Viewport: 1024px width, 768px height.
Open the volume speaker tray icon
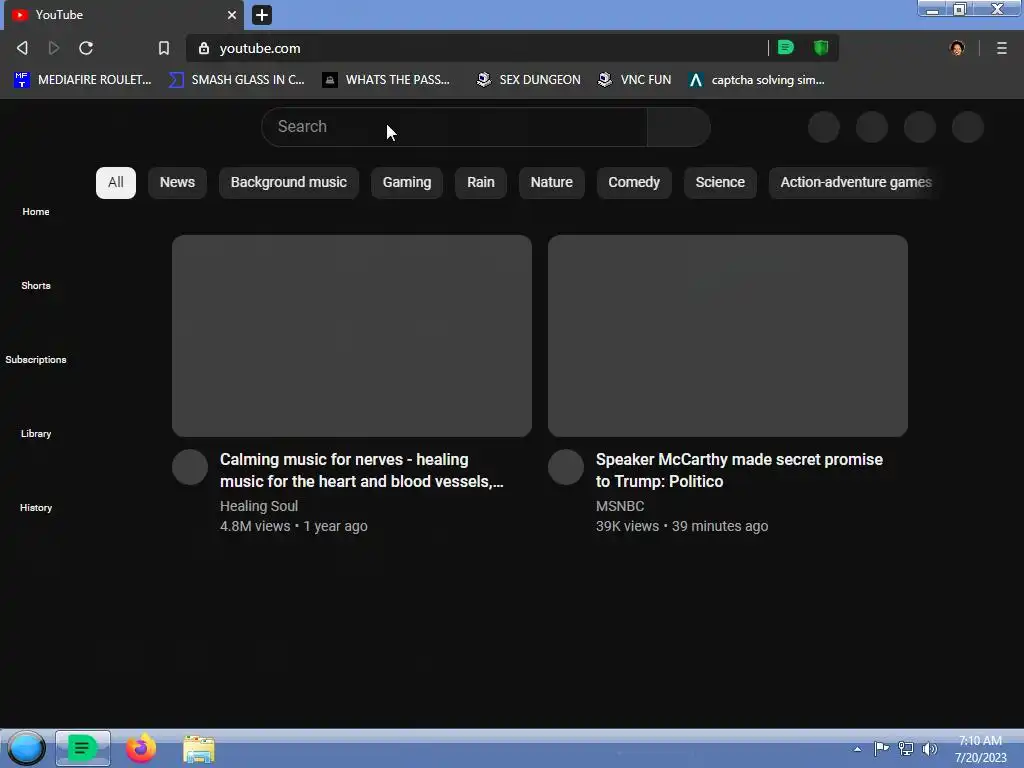930,748
